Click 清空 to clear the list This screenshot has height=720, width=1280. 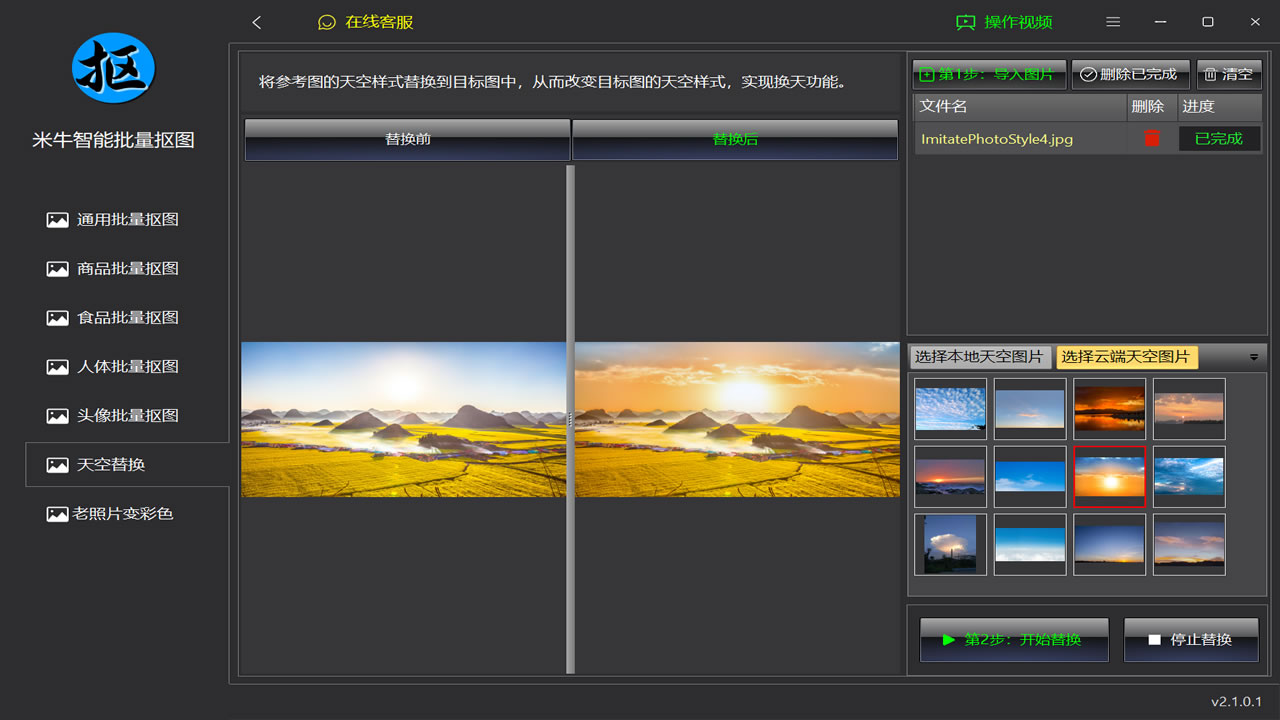pyautogui.click(x=1229, y=74)
